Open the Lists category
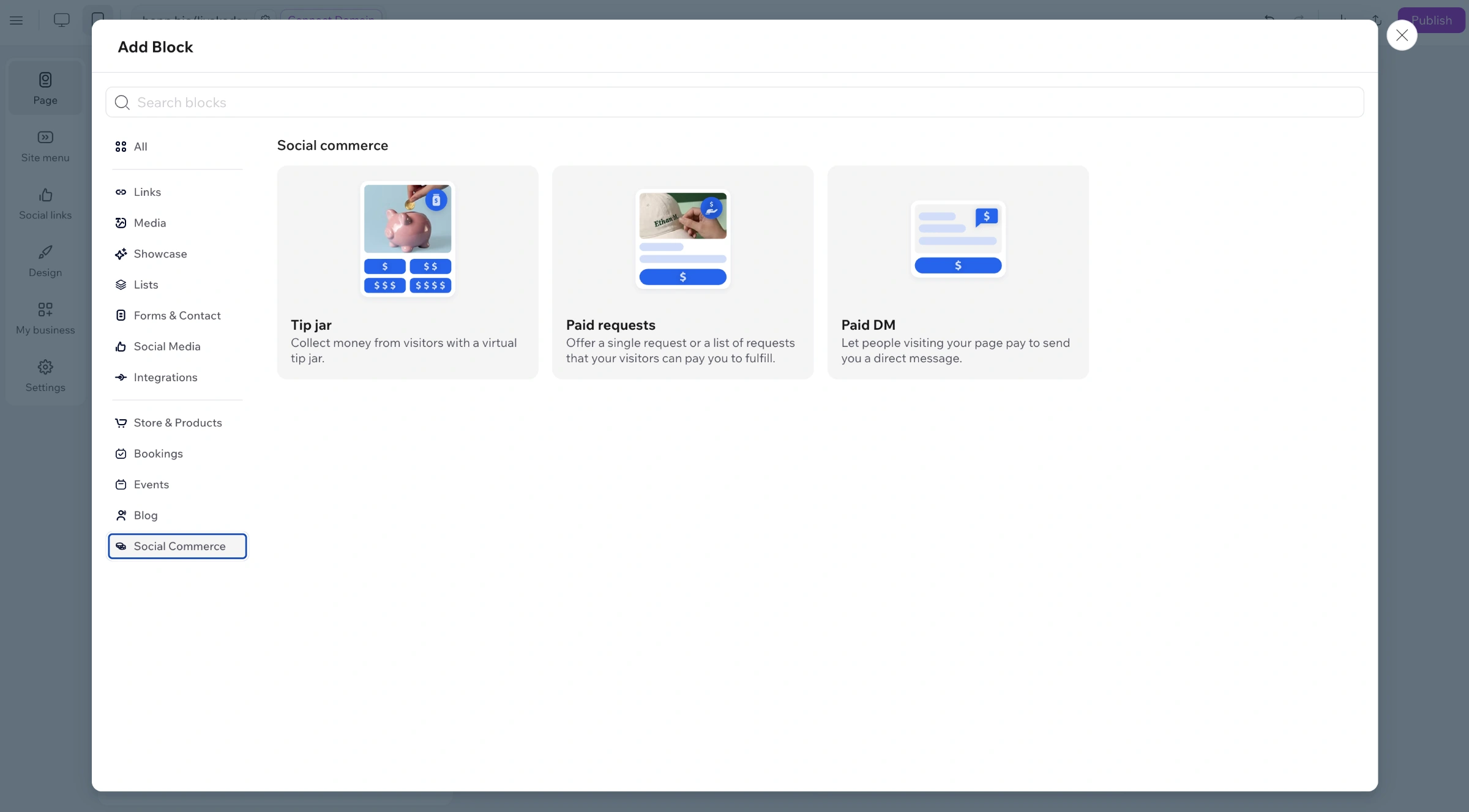 click(x=178, y=285)
